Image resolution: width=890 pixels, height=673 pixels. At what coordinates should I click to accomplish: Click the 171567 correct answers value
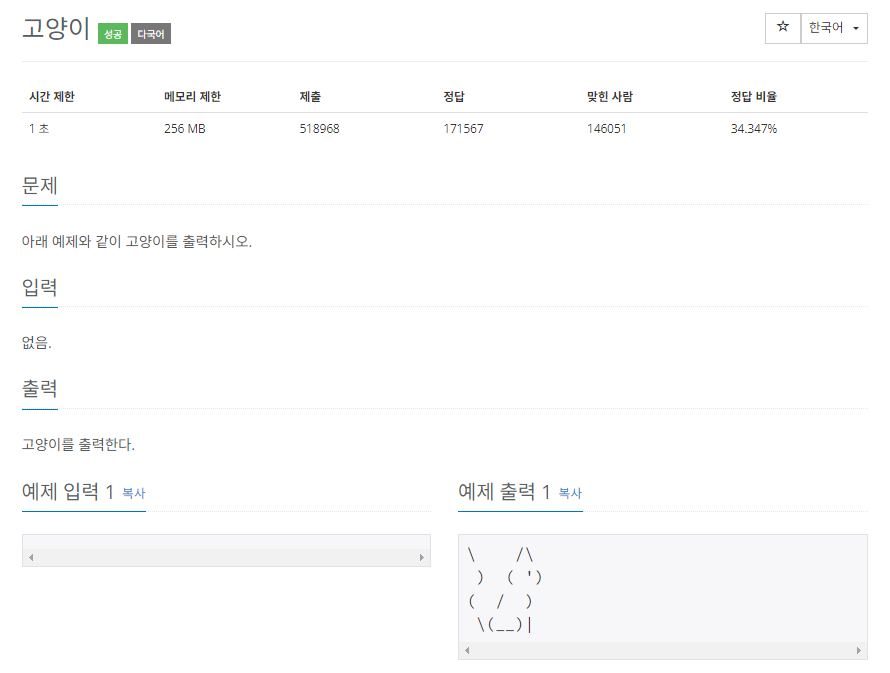[x=463, y=129]
